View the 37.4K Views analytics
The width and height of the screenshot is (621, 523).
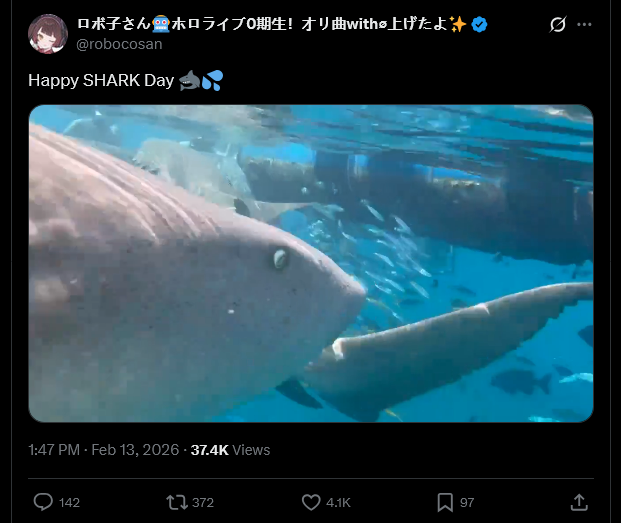230,450
